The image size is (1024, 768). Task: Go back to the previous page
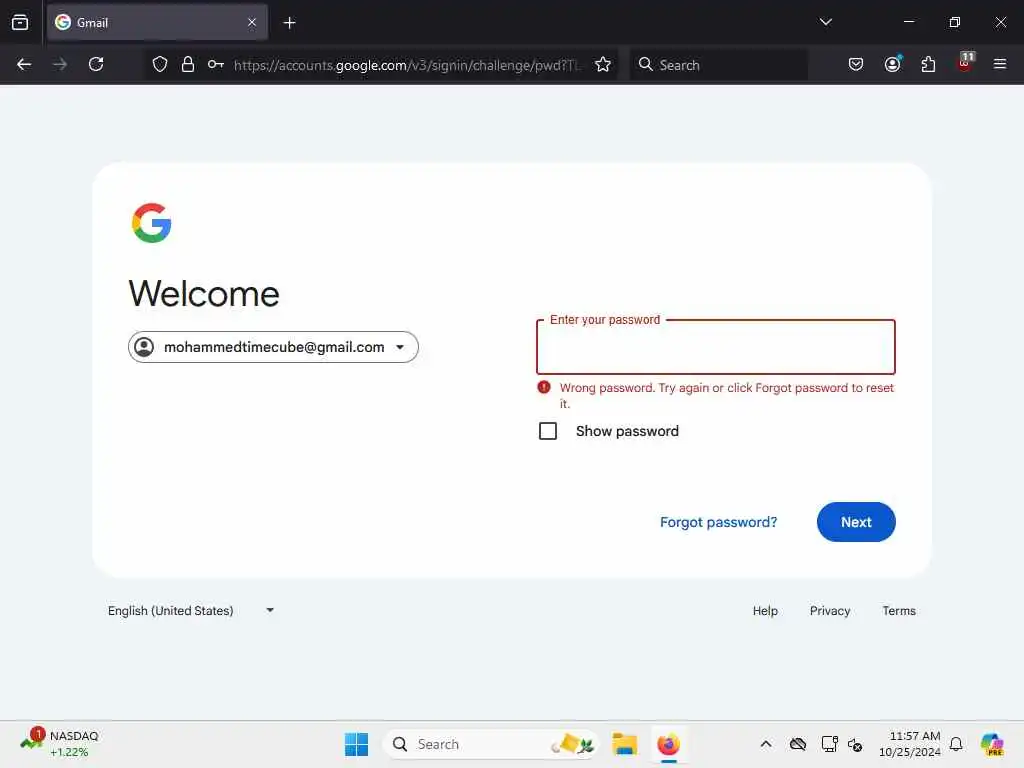(x=24, y=64)
